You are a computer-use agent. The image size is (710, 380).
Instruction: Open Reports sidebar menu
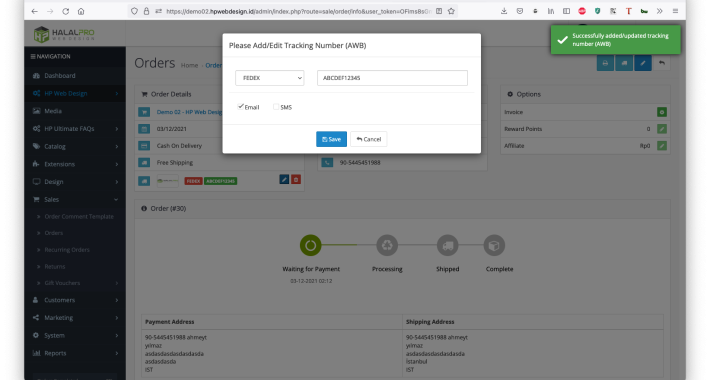tap(75, 353)
